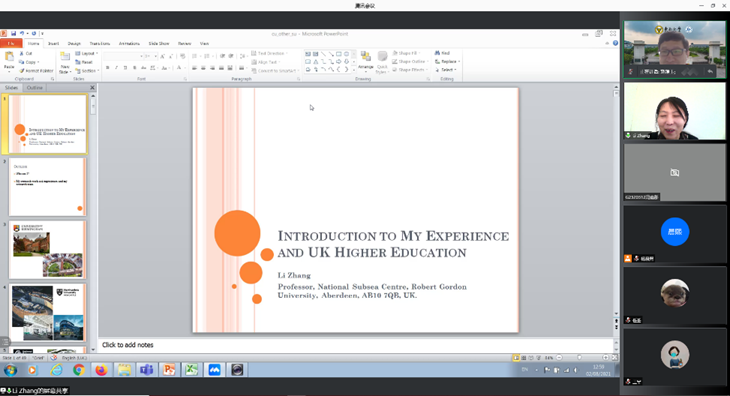Open PowerPoint Help question mark icon
Image resolution: width=730 pixels, height=396 pixels.
click(615, 43)
